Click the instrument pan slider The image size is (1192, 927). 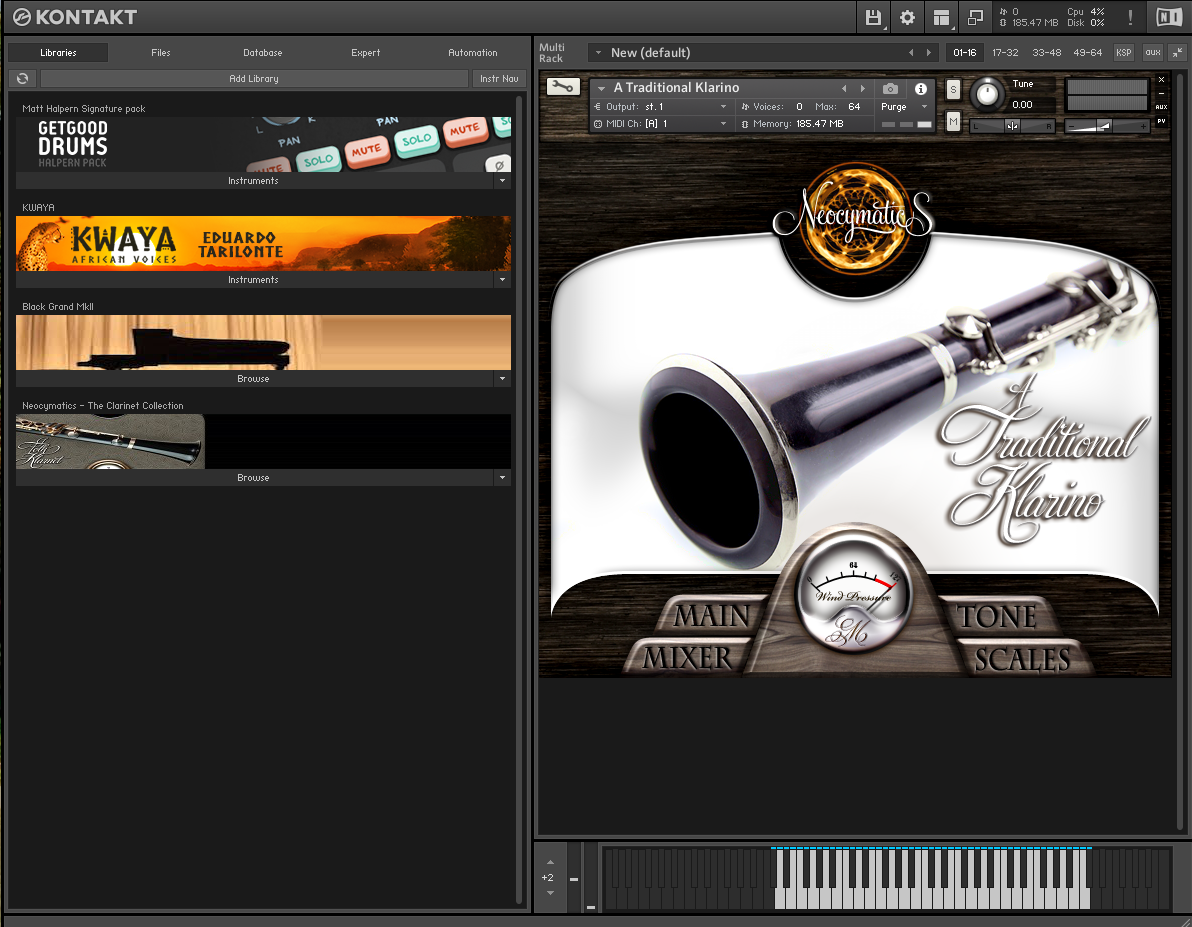point(1012,125)
